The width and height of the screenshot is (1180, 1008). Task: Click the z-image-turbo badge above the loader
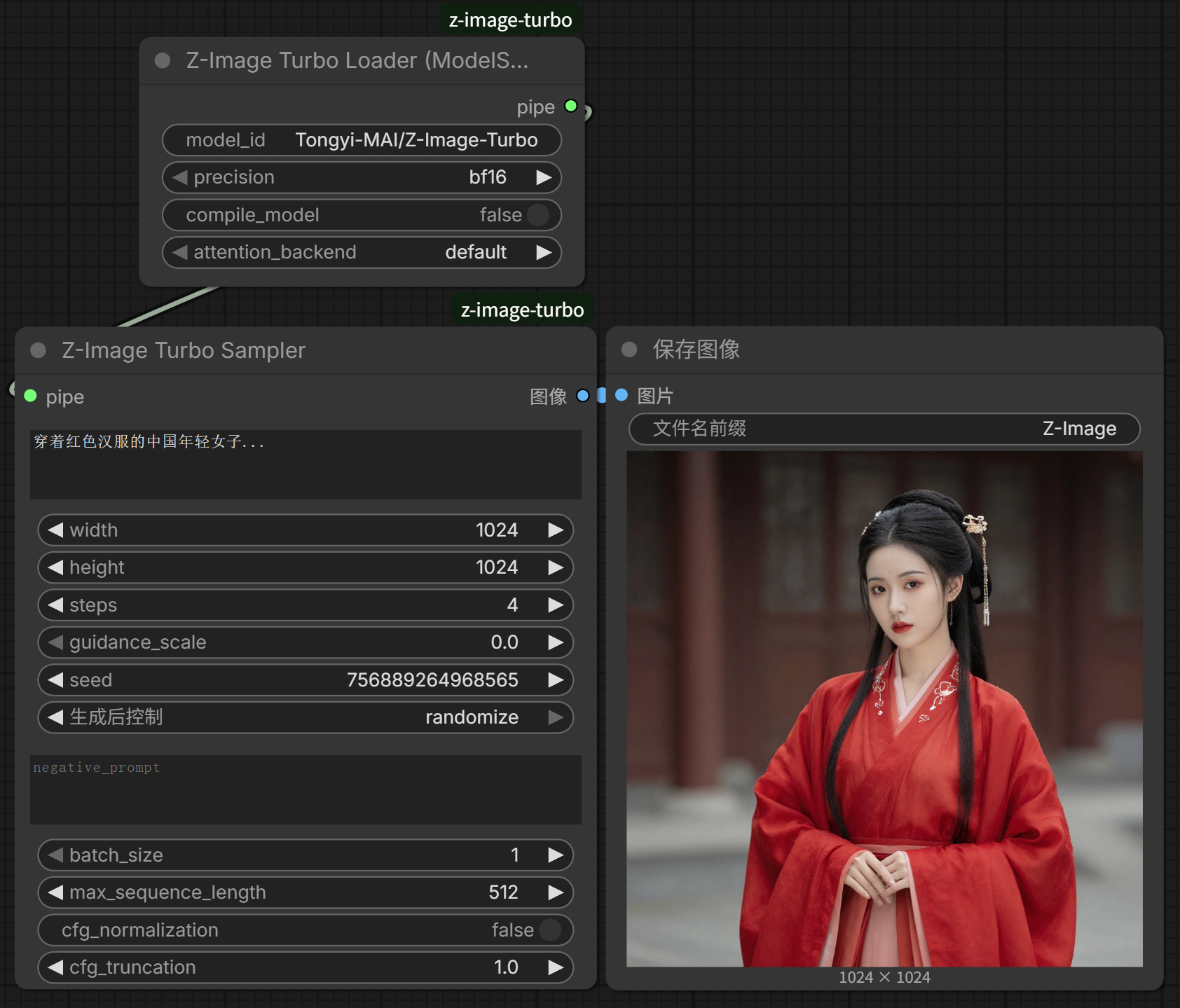[x=510, y=20]
